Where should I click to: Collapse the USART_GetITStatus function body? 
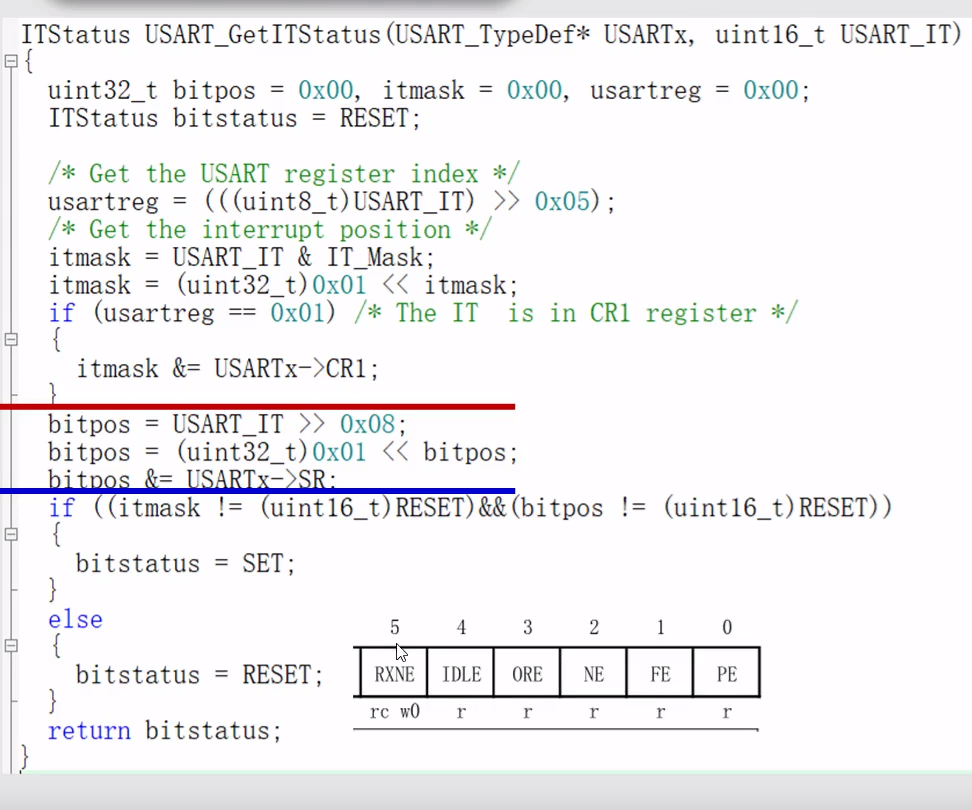click(x=9, y=61)
